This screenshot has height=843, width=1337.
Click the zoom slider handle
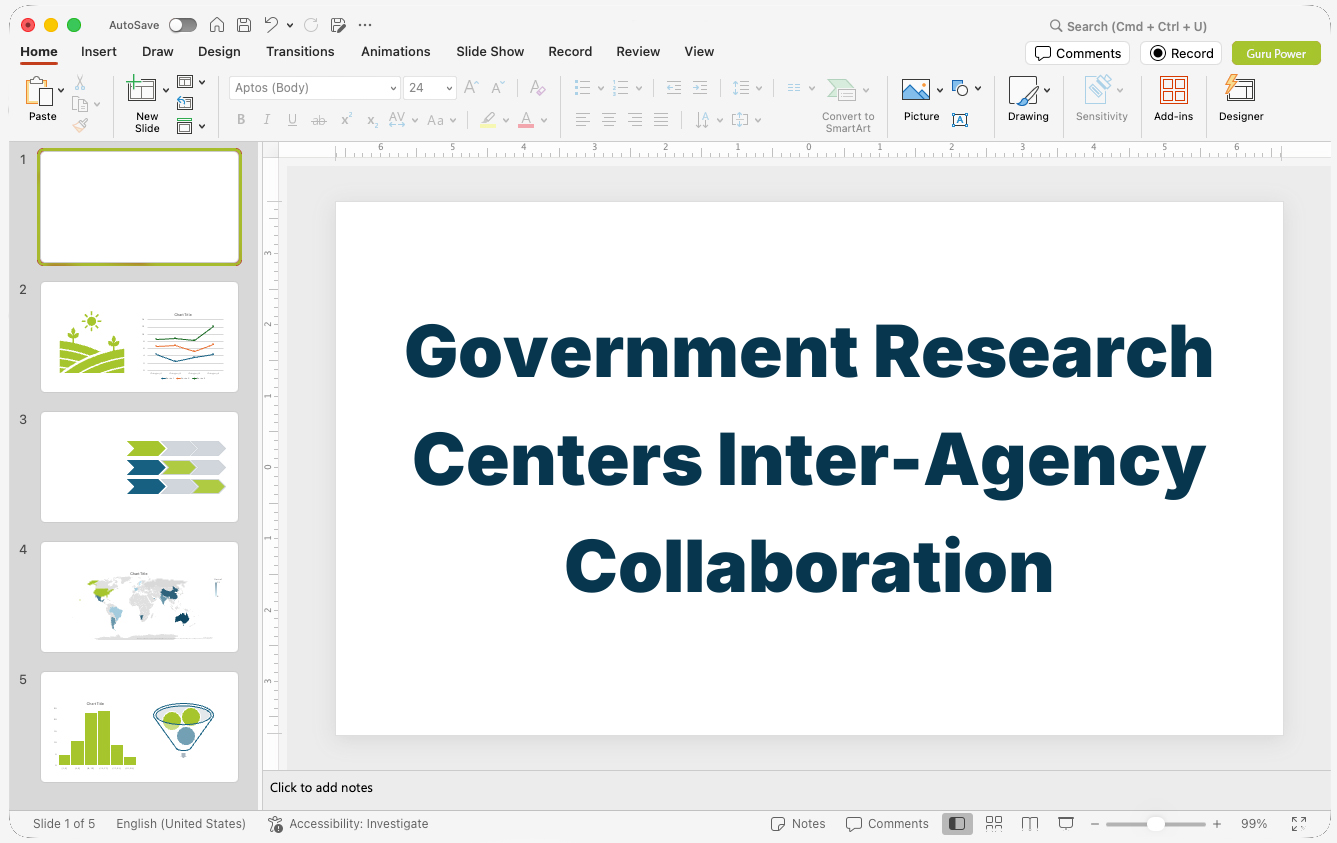(x=1155, y=824)
